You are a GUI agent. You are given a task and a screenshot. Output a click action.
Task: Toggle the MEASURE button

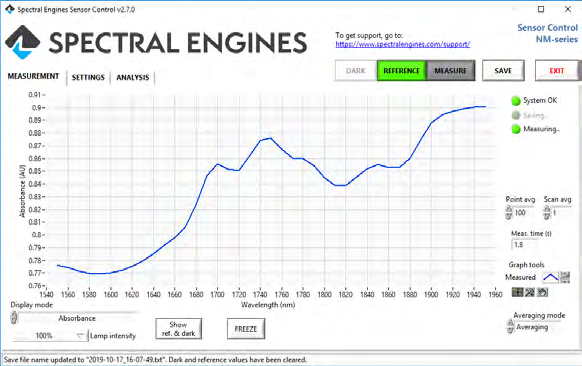pyautogui.click(x=451, y=71)
